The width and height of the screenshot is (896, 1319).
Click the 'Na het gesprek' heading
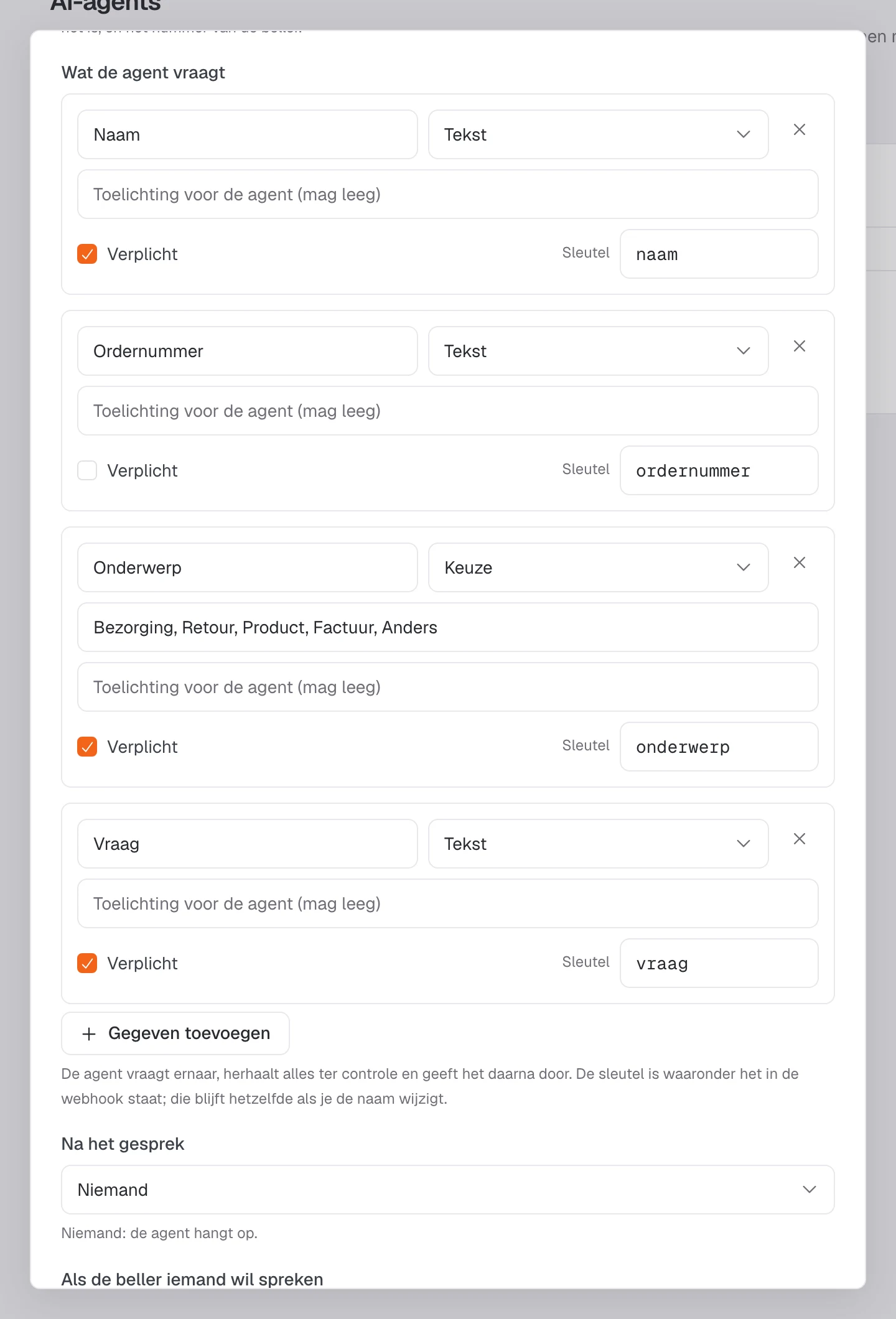(123, 1144)
